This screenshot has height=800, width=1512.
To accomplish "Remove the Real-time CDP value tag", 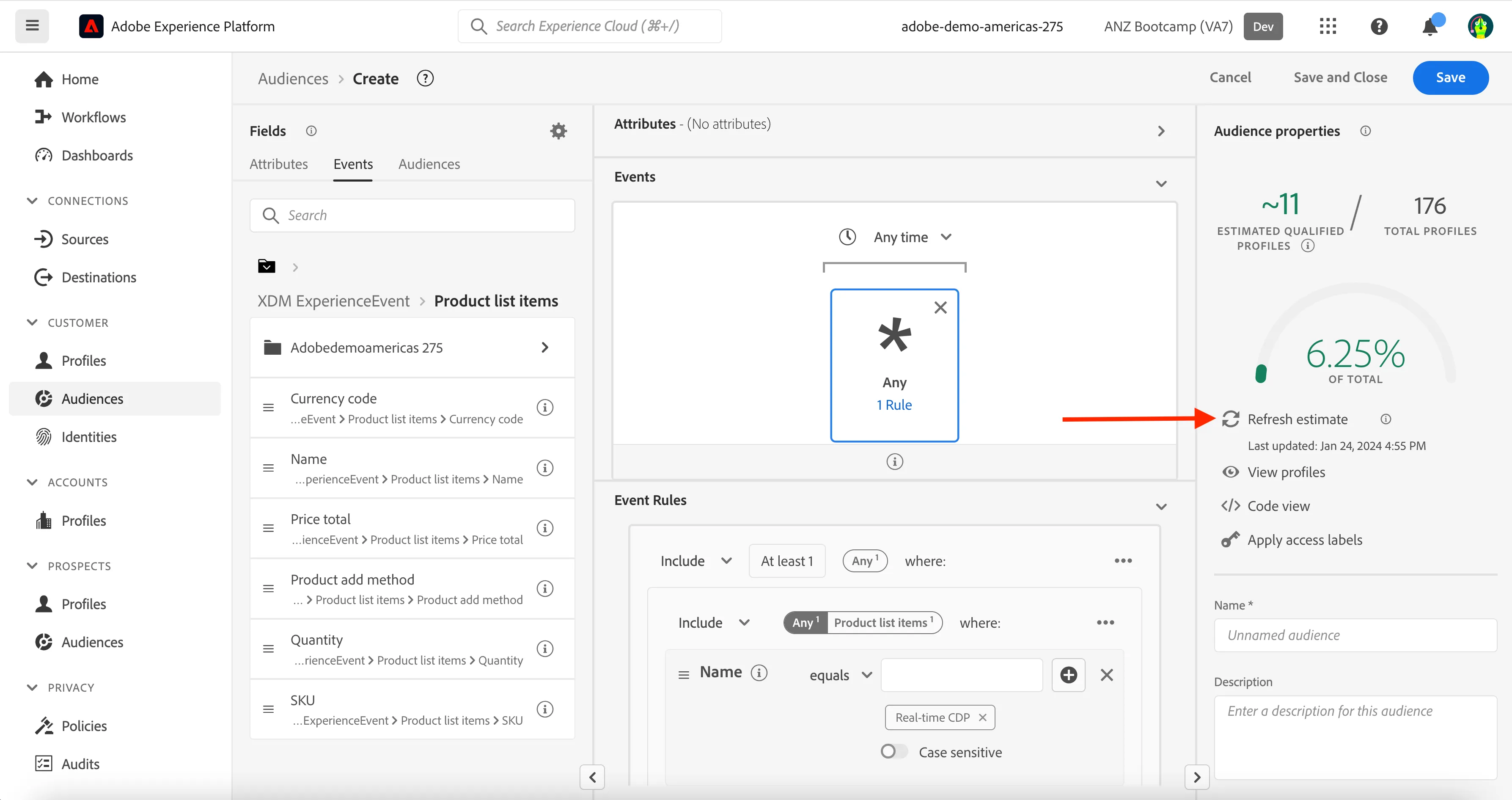I will pos(983,717).
